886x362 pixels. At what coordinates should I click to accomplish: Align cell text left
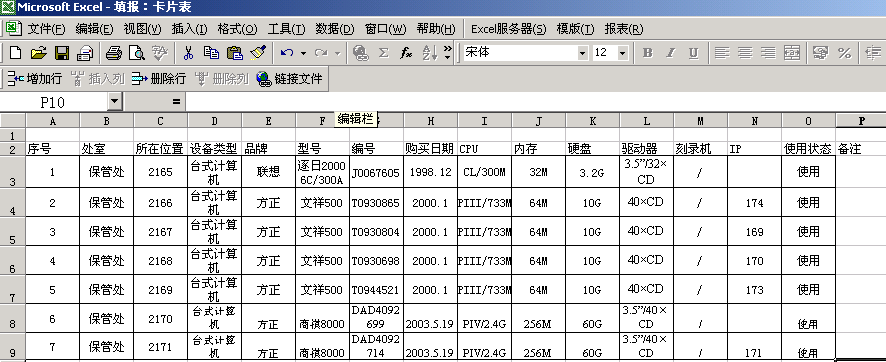pyautogui.click(x=722, y=53)
